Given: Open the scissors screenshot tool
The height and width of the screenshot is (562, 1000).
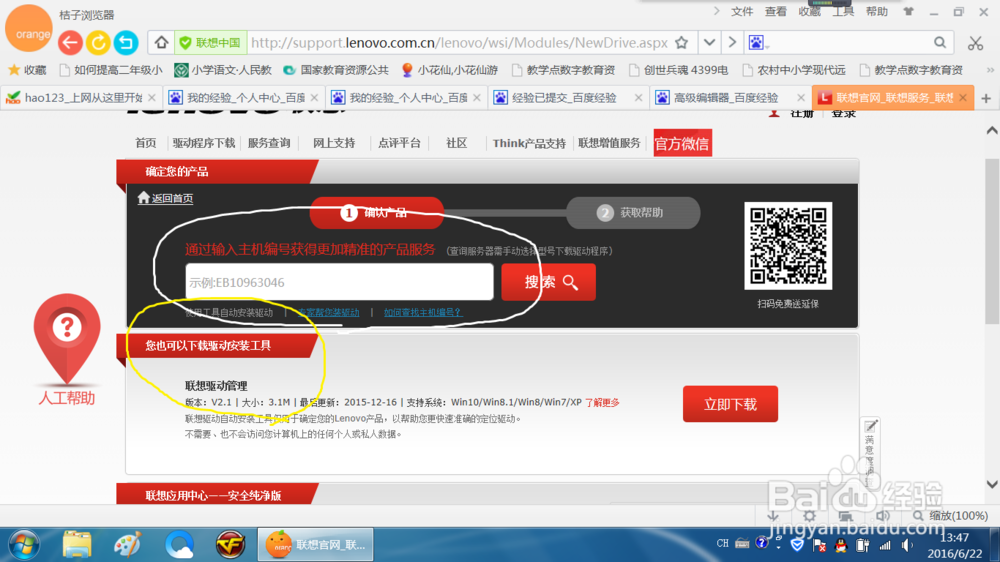Looking at the screenshot, I should (975, 43).
